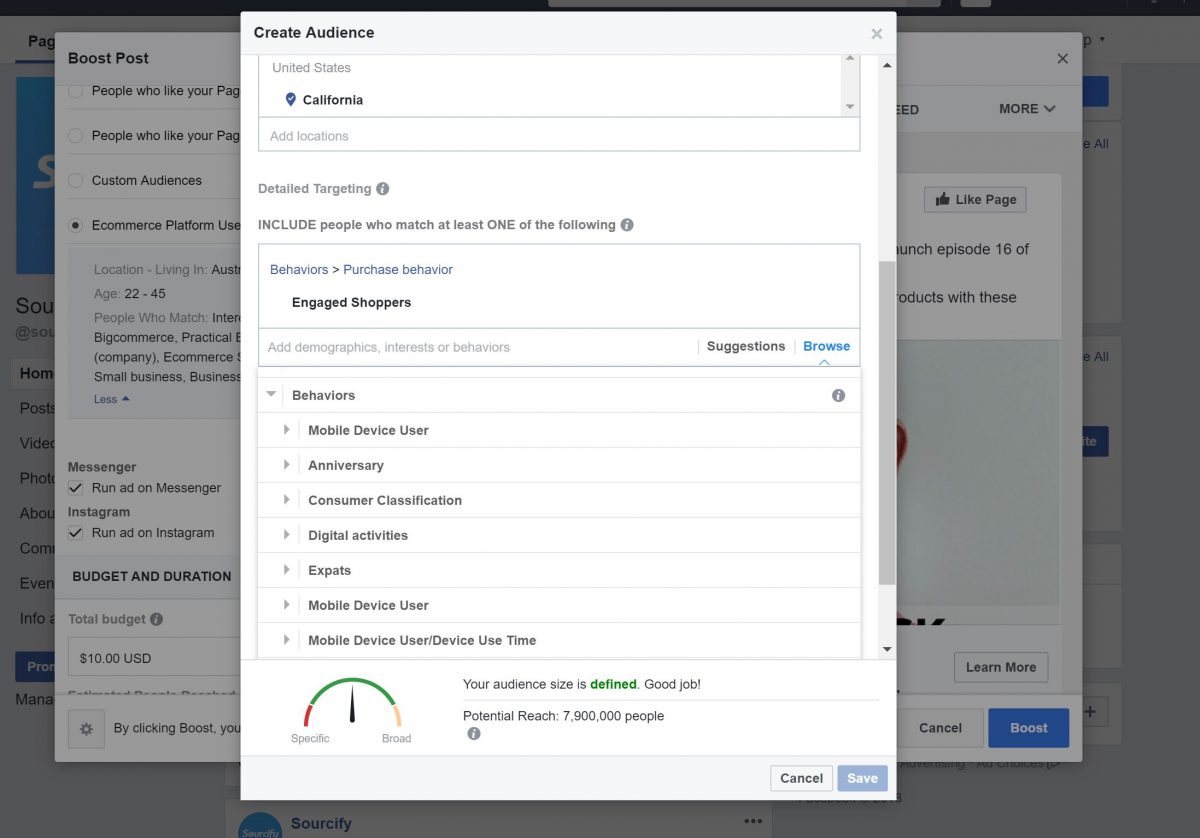
Task: Click Cancel in Boost Post window
Action: click(x=940, y=728)
